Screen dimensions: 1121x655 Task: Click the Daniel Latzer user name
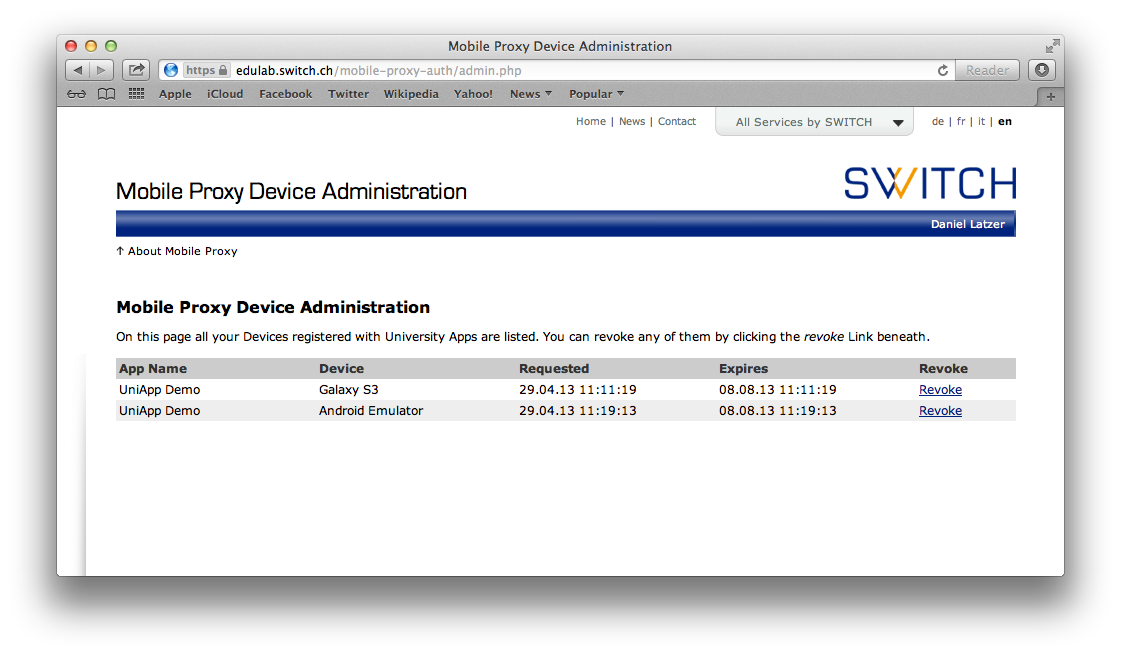pyautogui.click(x=967, y=224)
